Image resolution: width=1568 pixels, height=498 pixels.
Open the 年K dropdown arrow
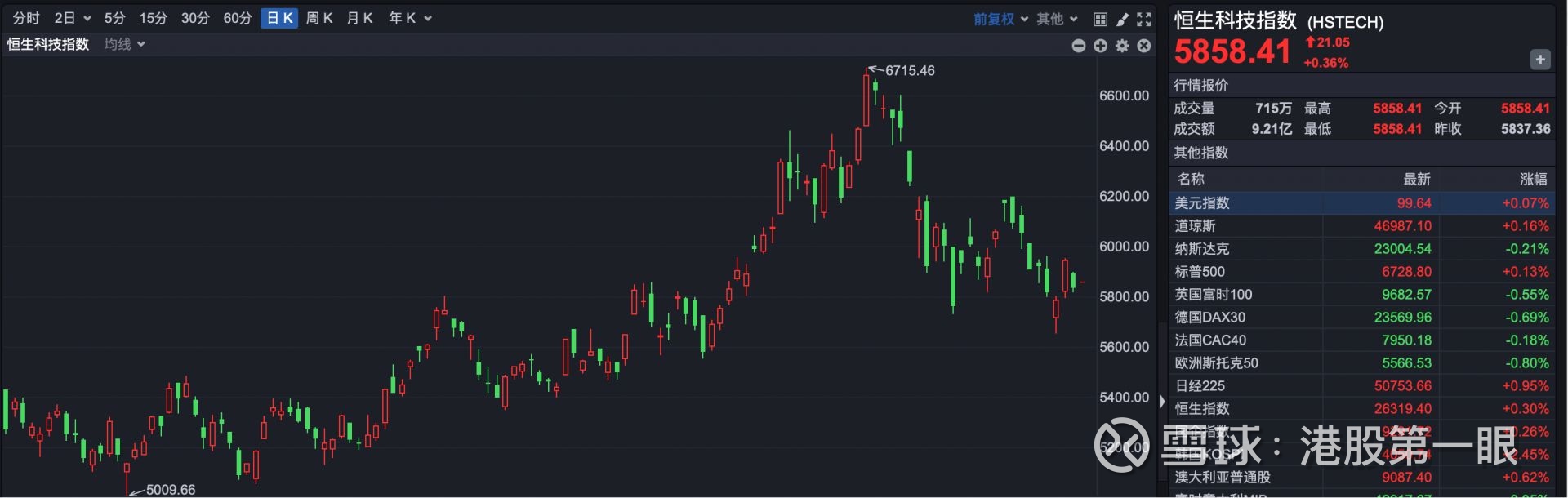(x=429, y=19)
